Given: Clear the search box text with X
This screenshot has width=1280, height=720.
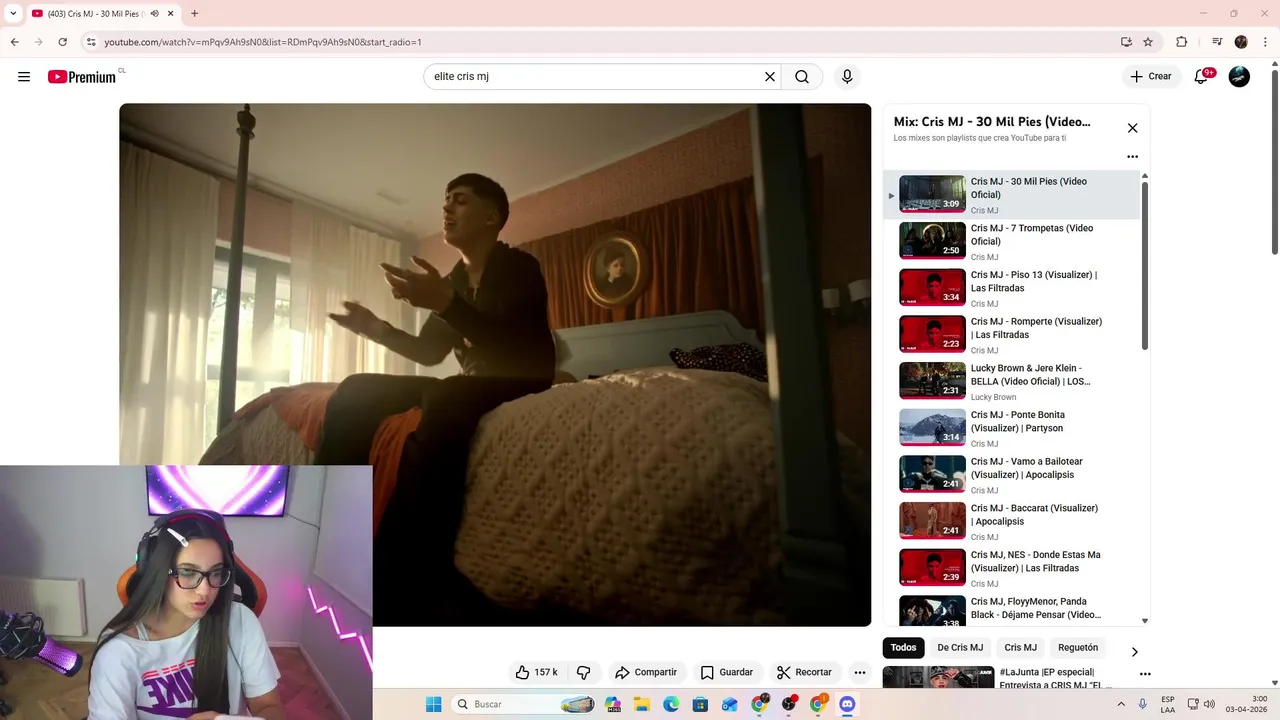Looking at the screenshot, I should click(x=770, y=77).
